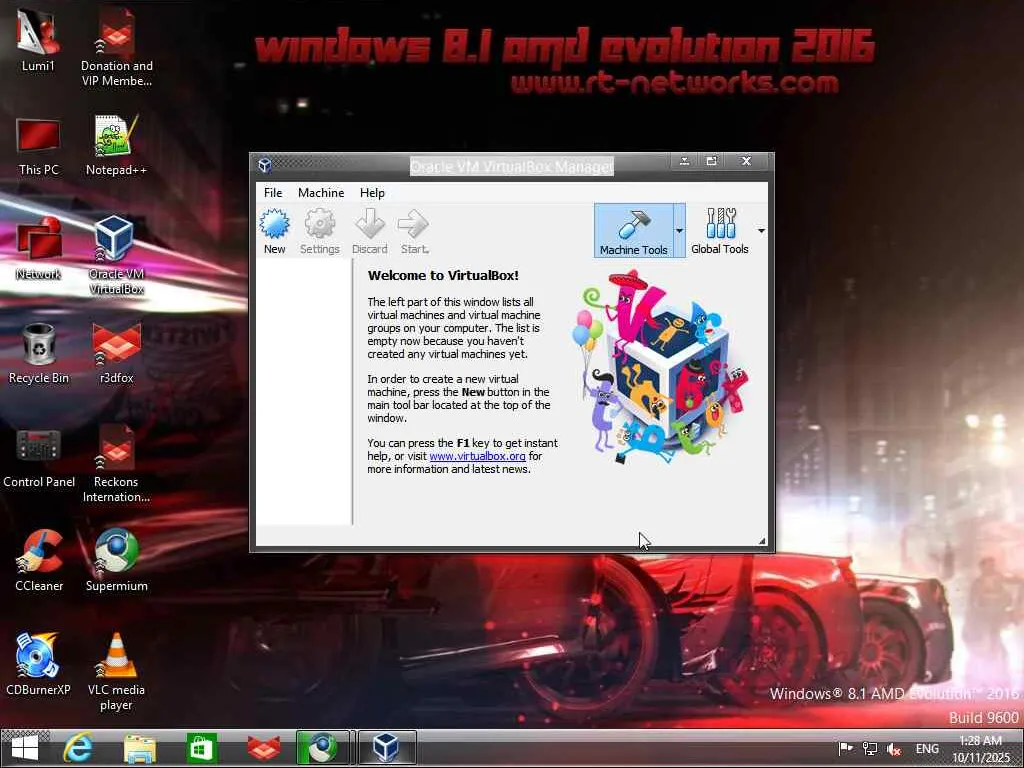Click the Discard arrow toolbar icon
The height and width of the screenshot is (768, 1024).
click(370, 231)
